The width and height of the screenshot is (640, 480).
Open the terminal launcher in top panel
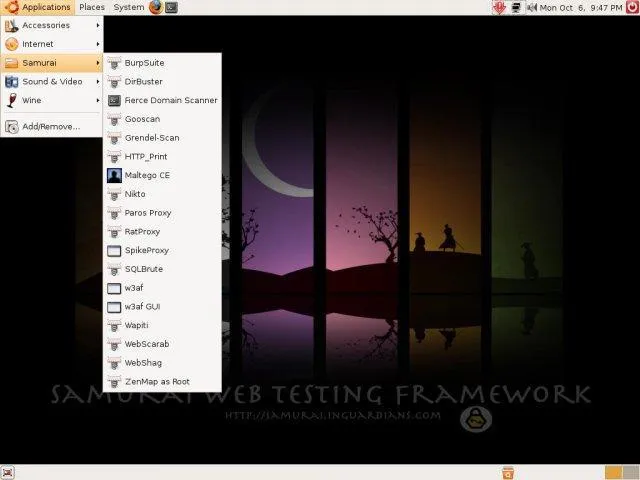172,7
